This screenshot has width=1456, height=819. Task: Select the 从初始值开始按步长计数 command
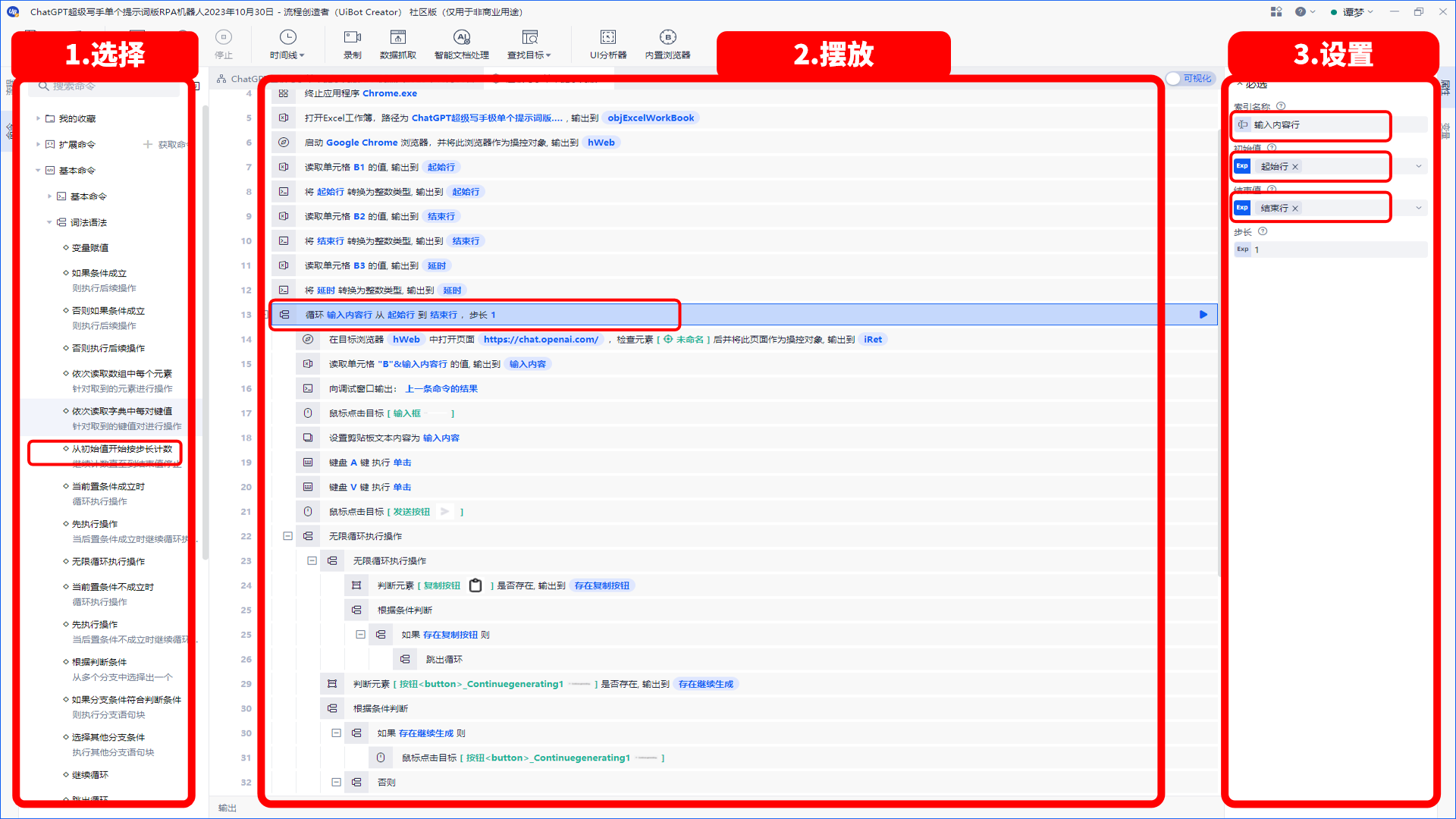[x=122, y=449]
